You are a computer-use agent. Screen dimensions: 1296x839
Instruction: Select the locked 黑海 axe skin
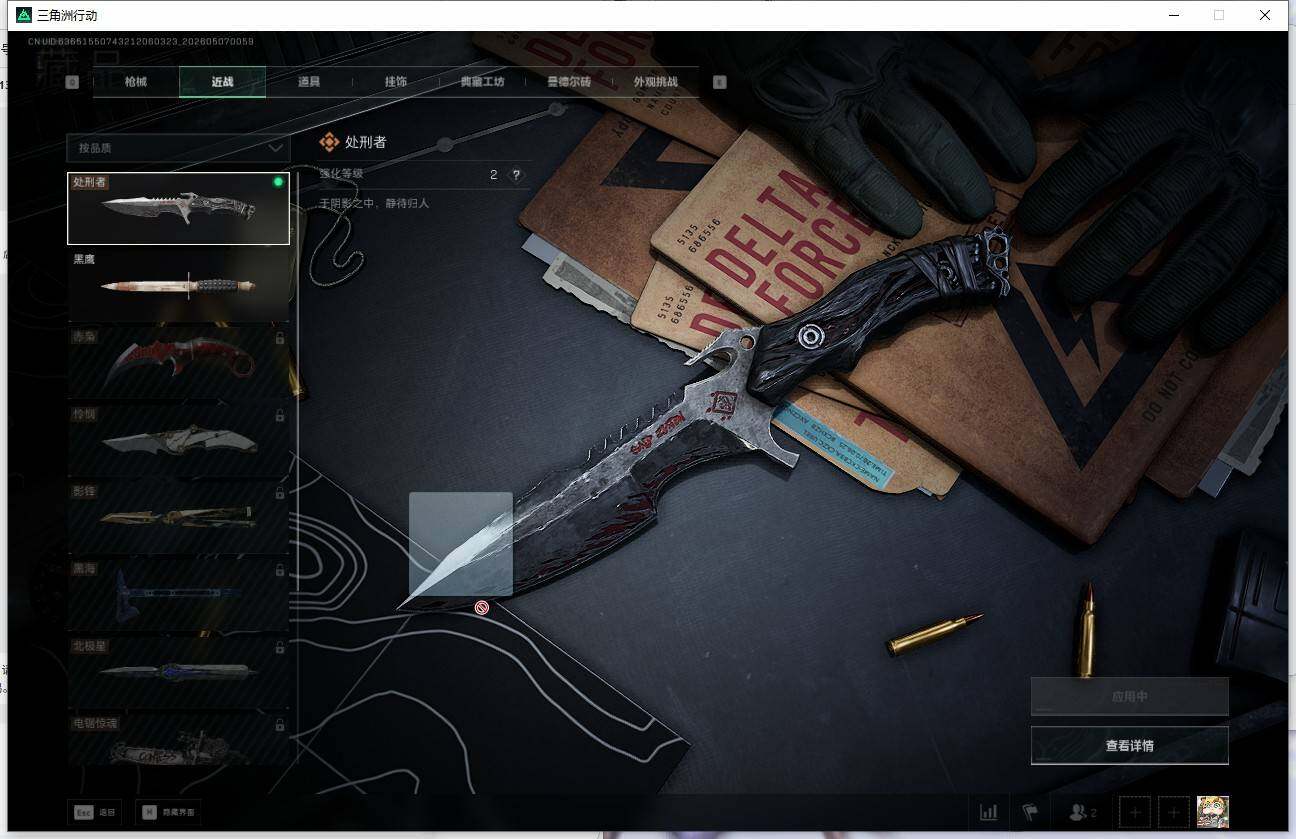pyautogui.click(x=178, y=596)
